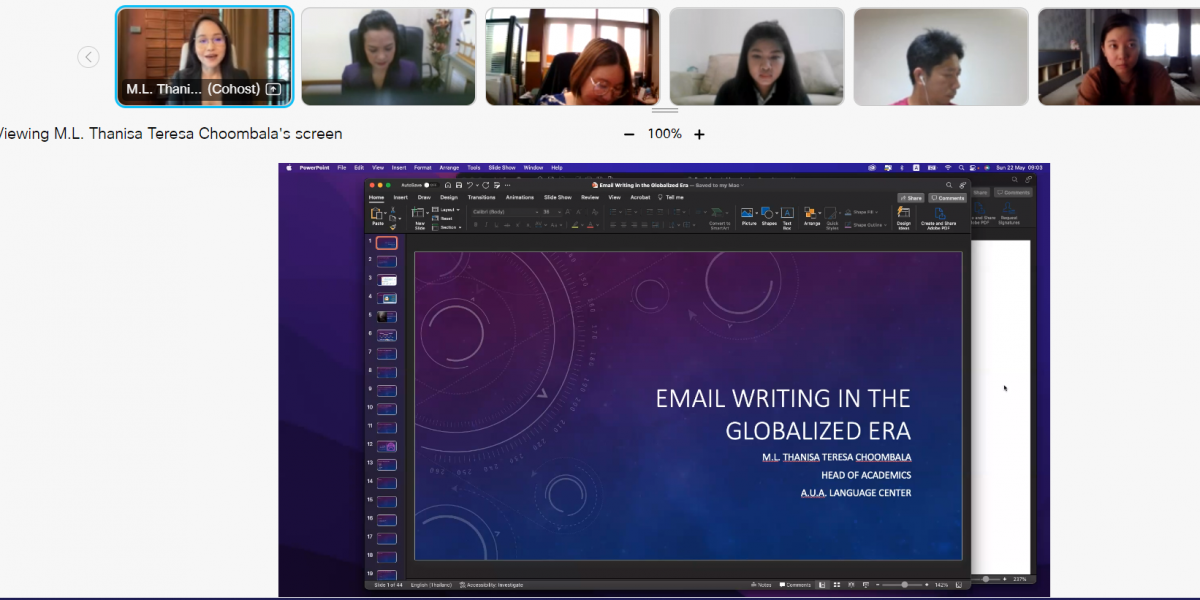Open the Window menu in macOS menu bar
The image size is (1200, 600).
click(x=533, y=168)
